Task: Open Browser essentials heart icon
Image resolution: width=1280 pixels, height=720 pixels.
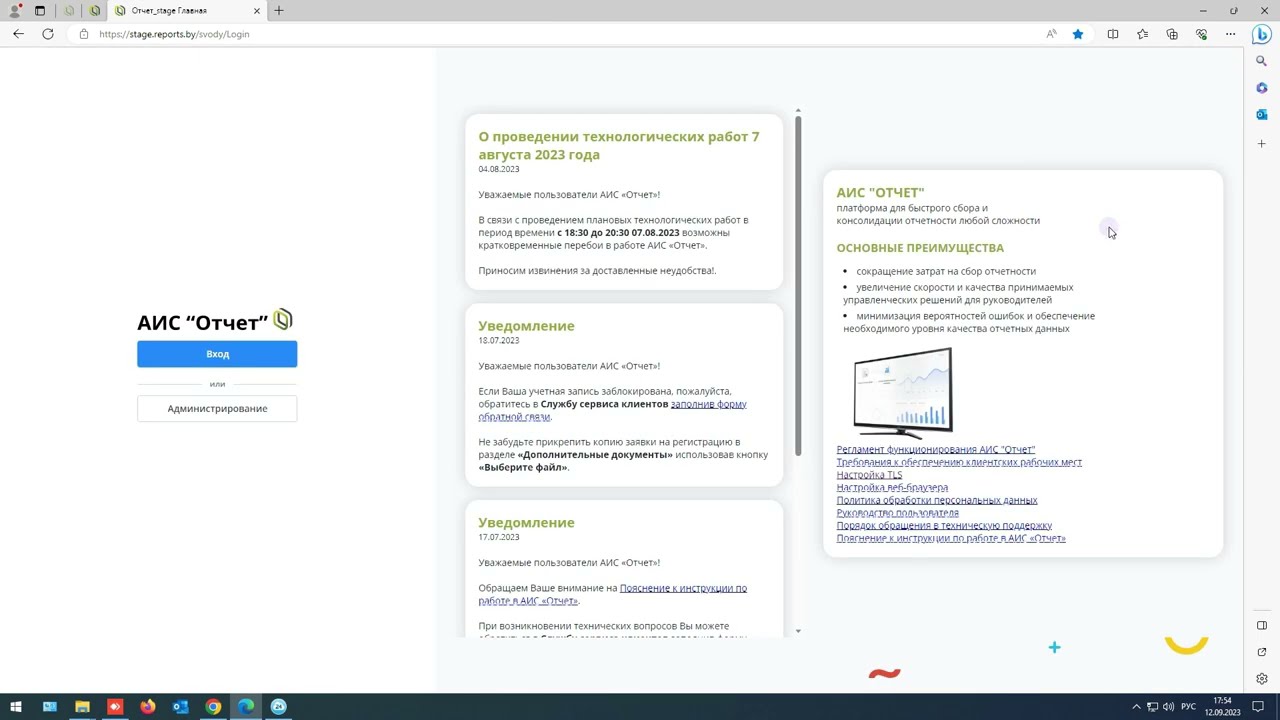Action: point(1202,34)
